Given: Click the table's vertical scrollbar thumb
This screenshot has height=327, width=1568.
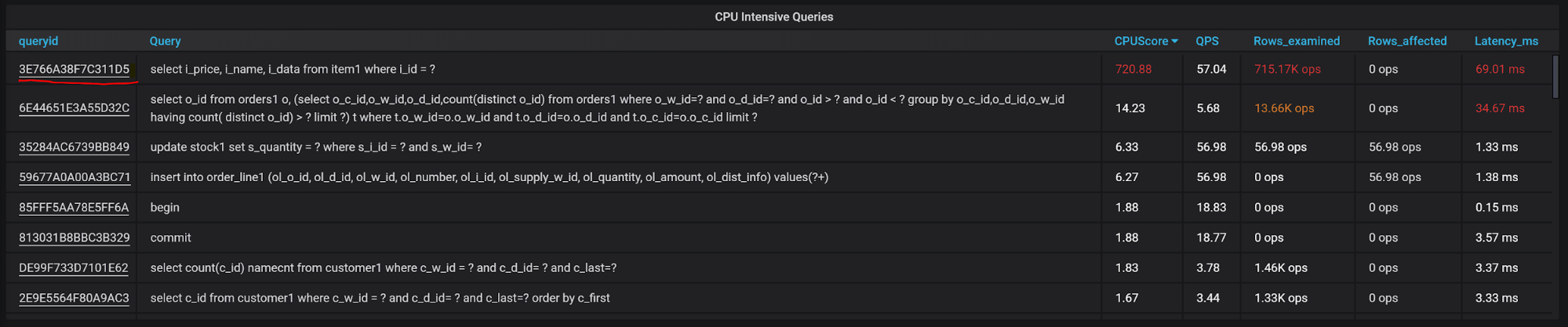Looking at the screenshot, I should point(1555,76).
